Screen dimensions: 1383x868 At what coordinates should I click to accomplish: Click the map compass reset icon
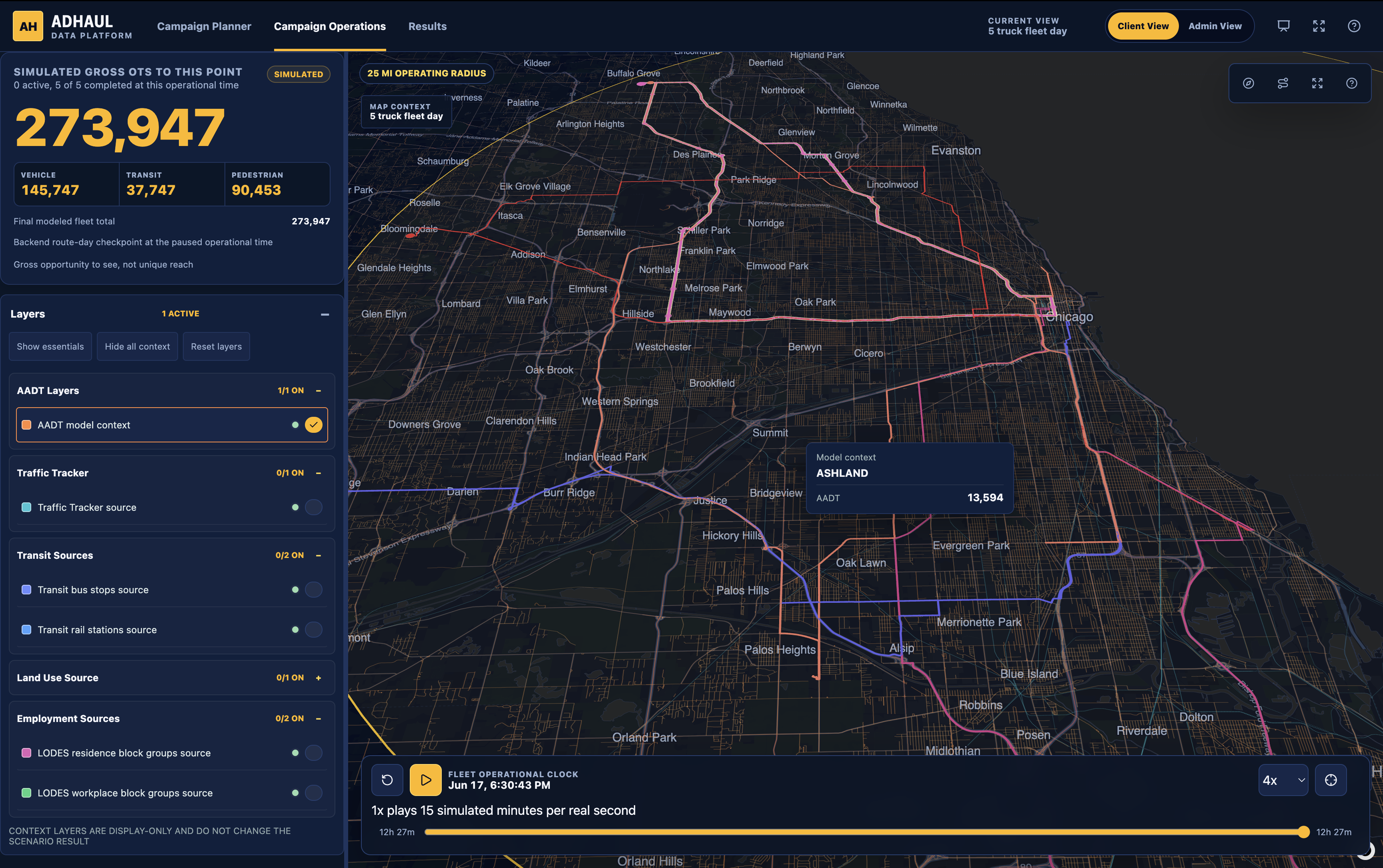pos(1248,83)
